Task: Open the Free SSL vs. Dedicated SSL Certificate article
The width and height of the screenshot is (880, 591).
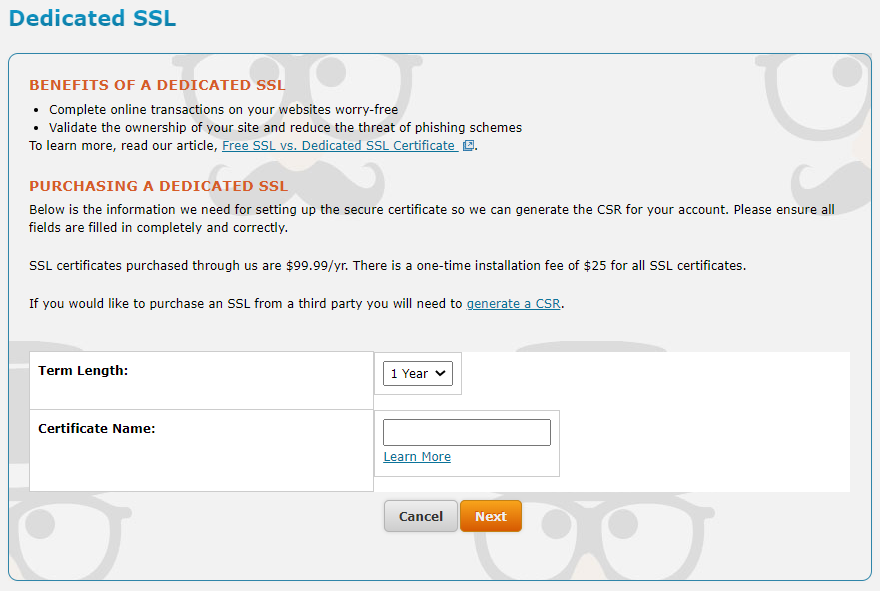Action: coord(338,146)
